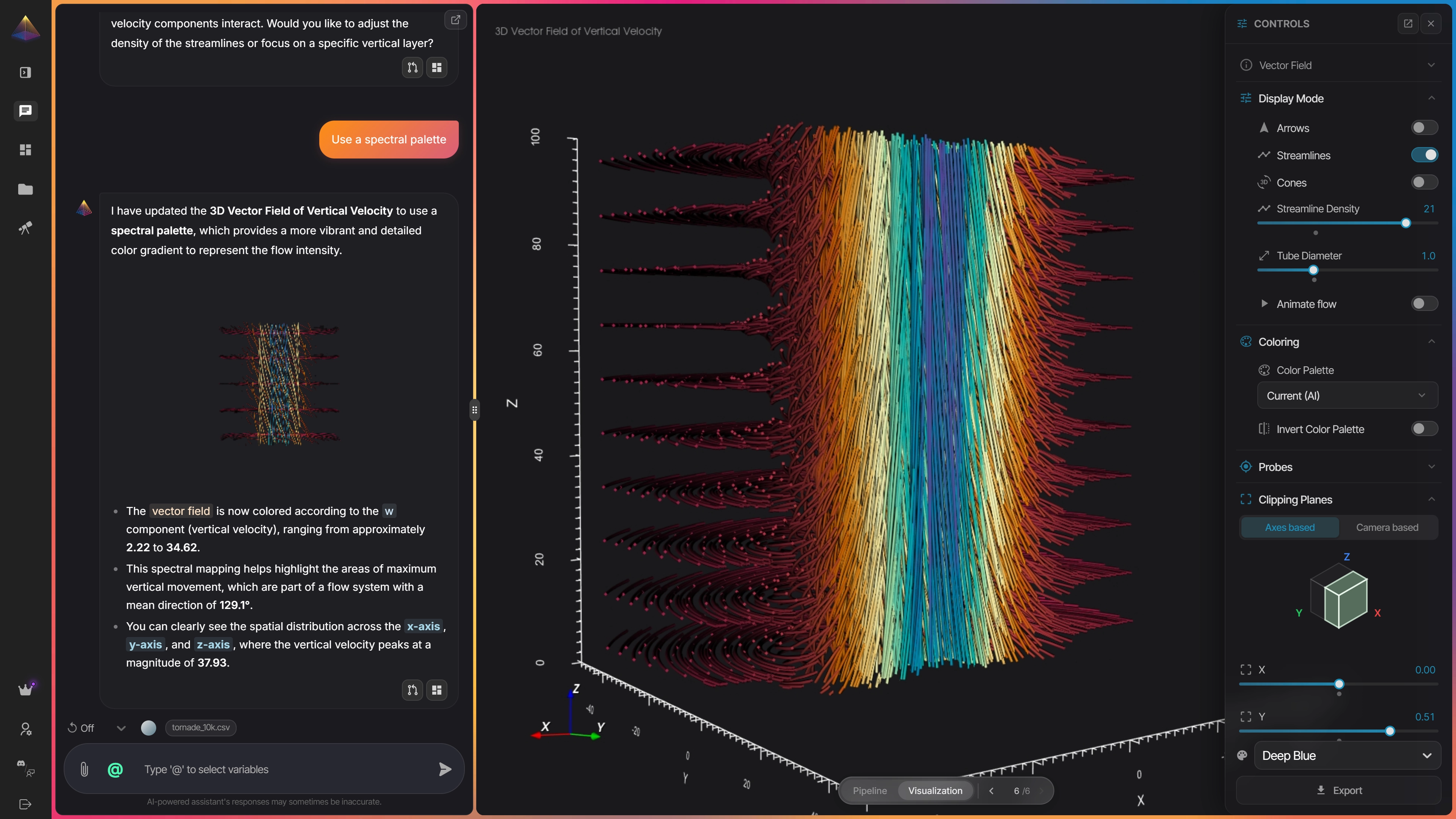The width and height of the screenshot is (1456, 819).
Task: Turn off the Streamlines toggle
Action: pyautogui.click(x=1424, y=155)
